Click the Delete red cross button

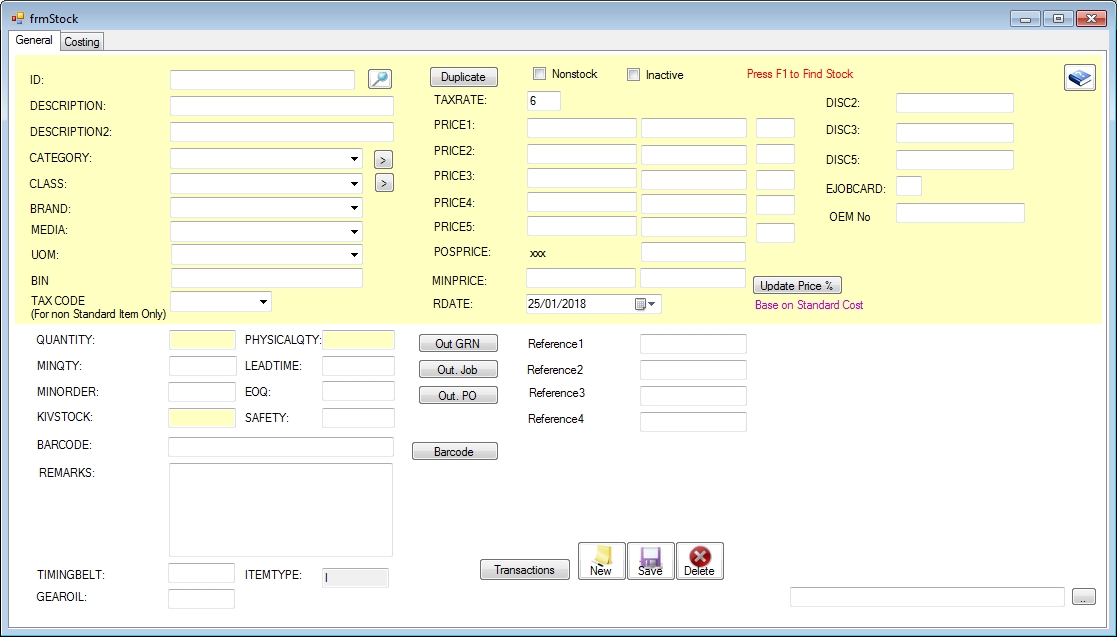[700, 561]
